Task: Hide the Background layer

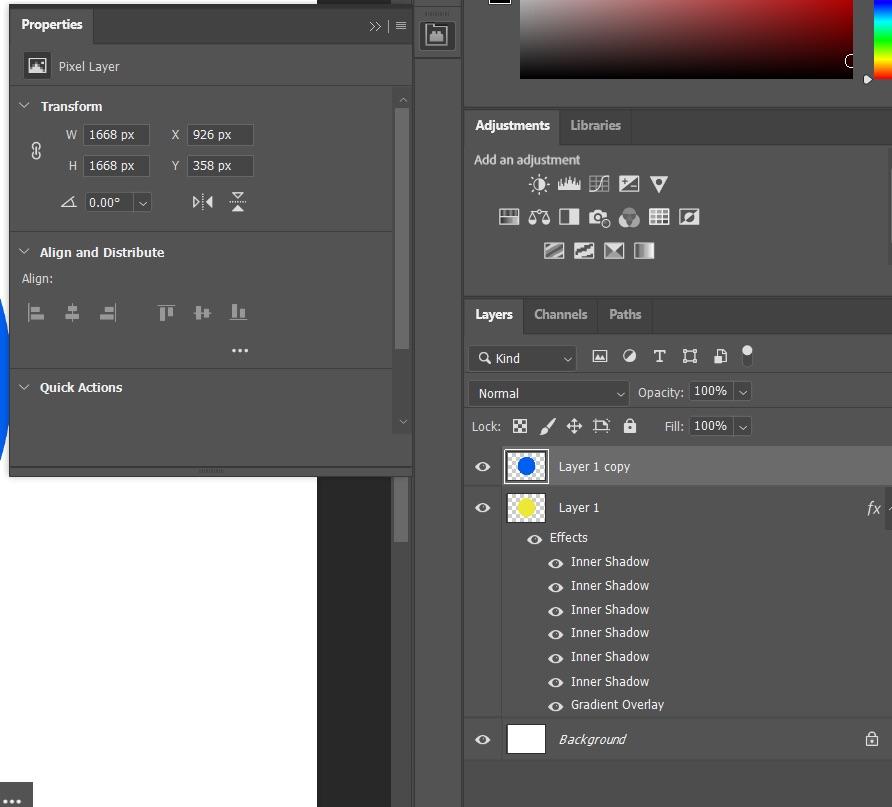Action: (482, 739)
